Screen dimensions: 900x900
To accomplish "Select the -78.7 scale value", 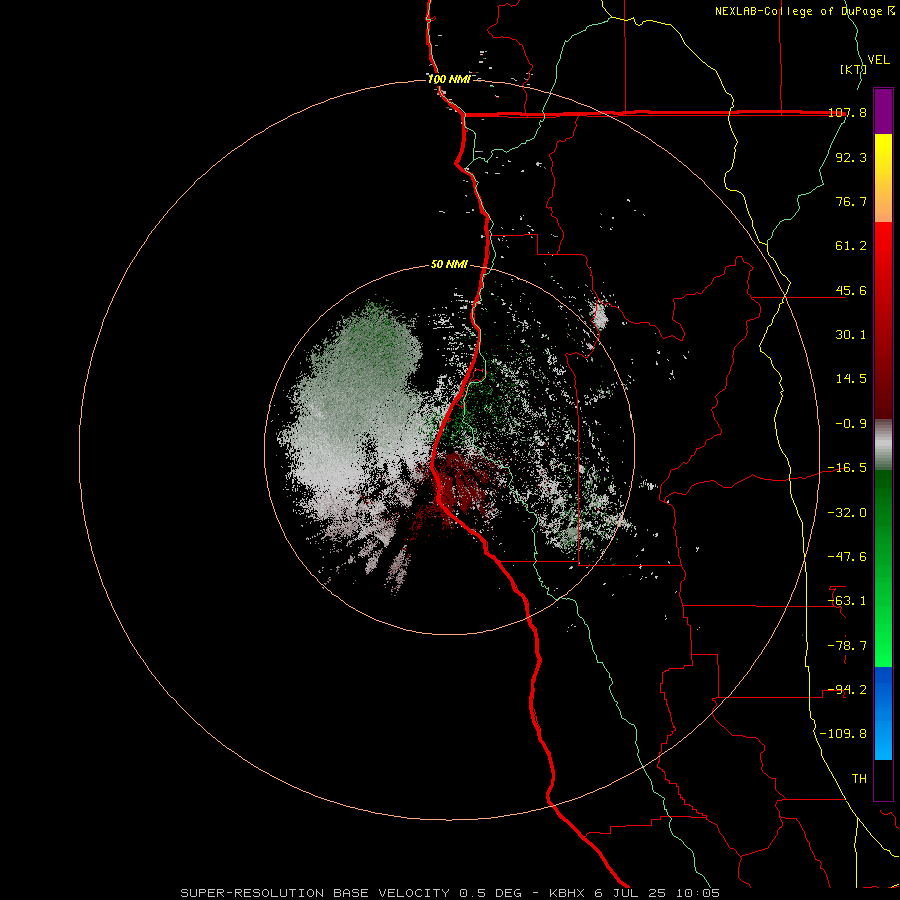I will coord(847,646).
